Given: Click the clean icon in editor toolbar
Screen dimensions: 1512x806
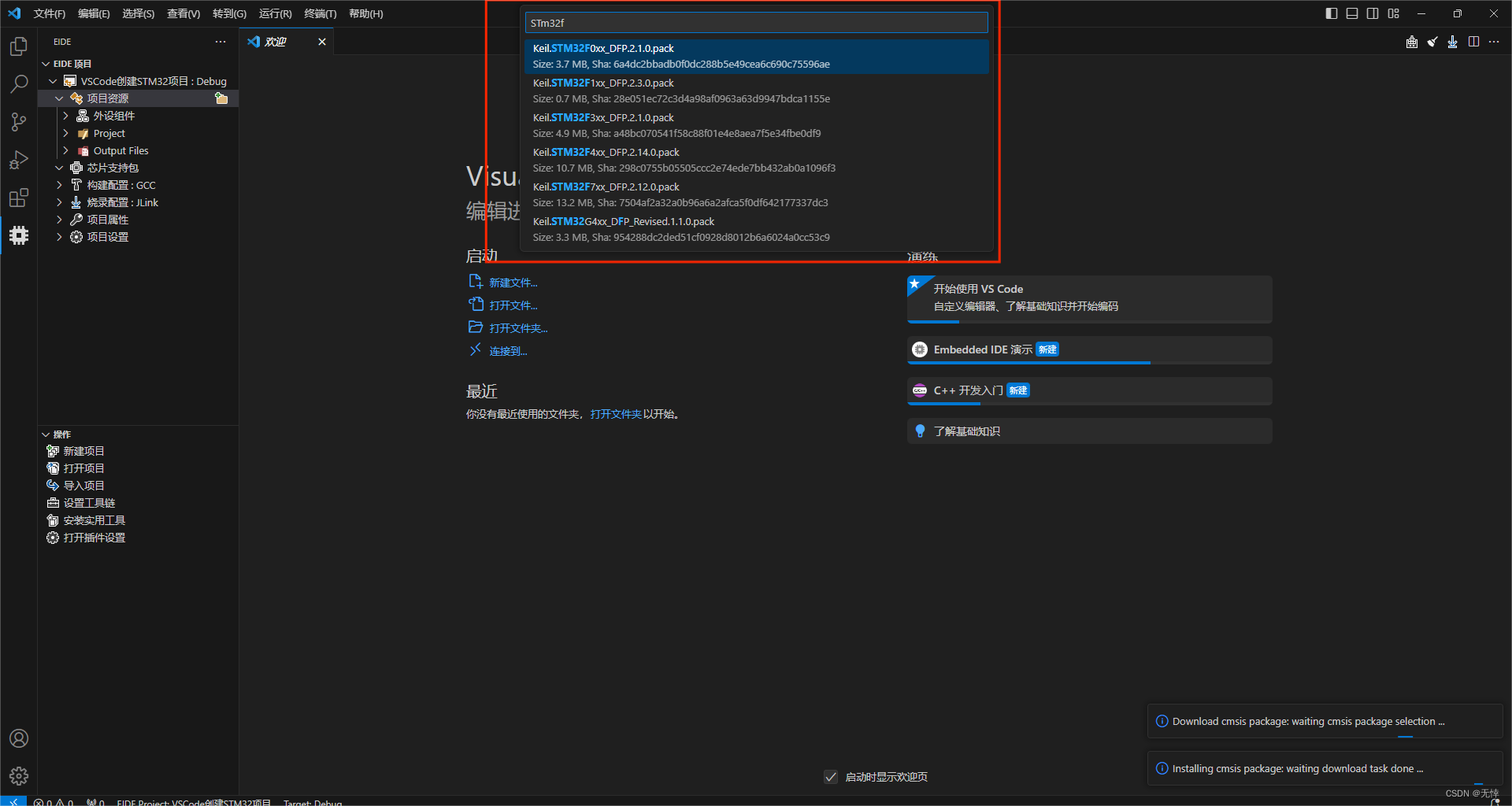Looking at the screenshot, I should click(1432, 42).
